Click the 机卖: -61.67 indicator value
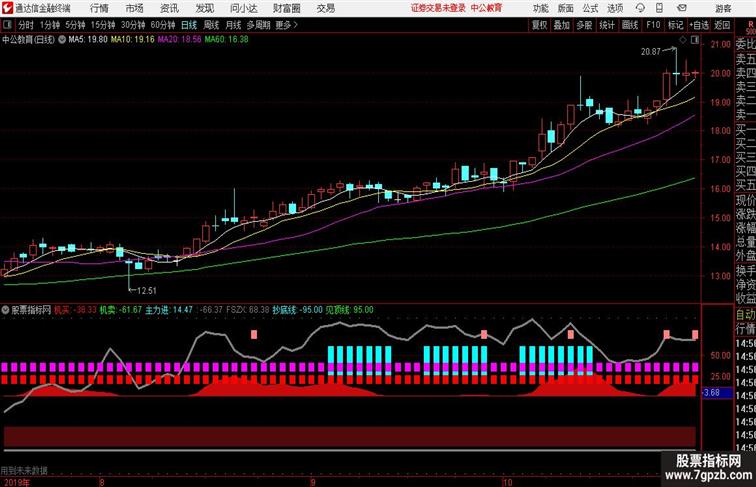Image resolution: width=756 pixels, height=487 pixels. click(x=121, y=310)
